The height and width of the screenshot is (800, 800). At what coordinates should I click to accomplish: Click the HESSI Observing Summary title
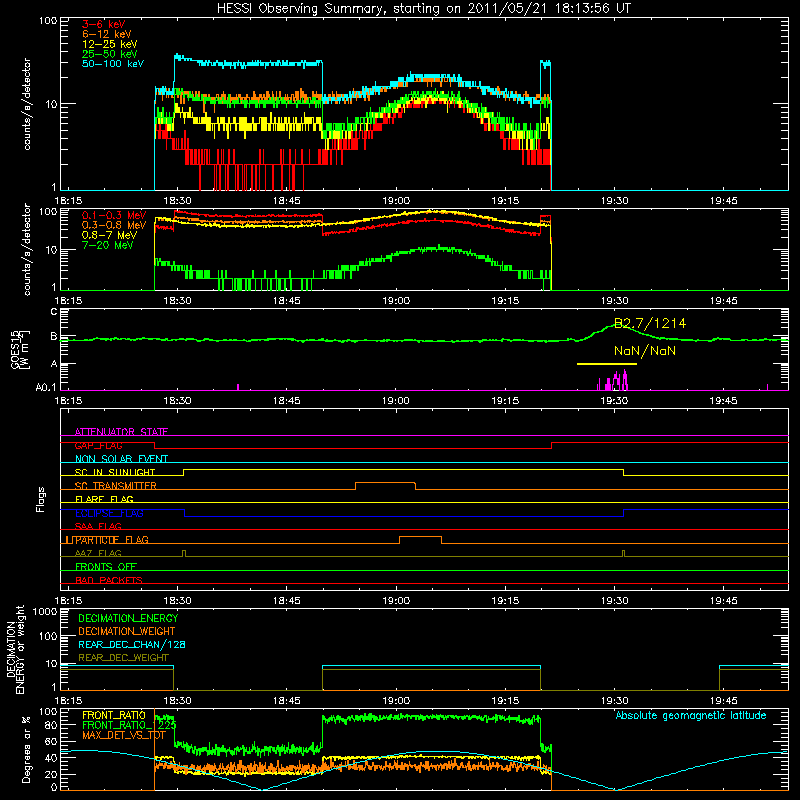[x=423, y=8]
